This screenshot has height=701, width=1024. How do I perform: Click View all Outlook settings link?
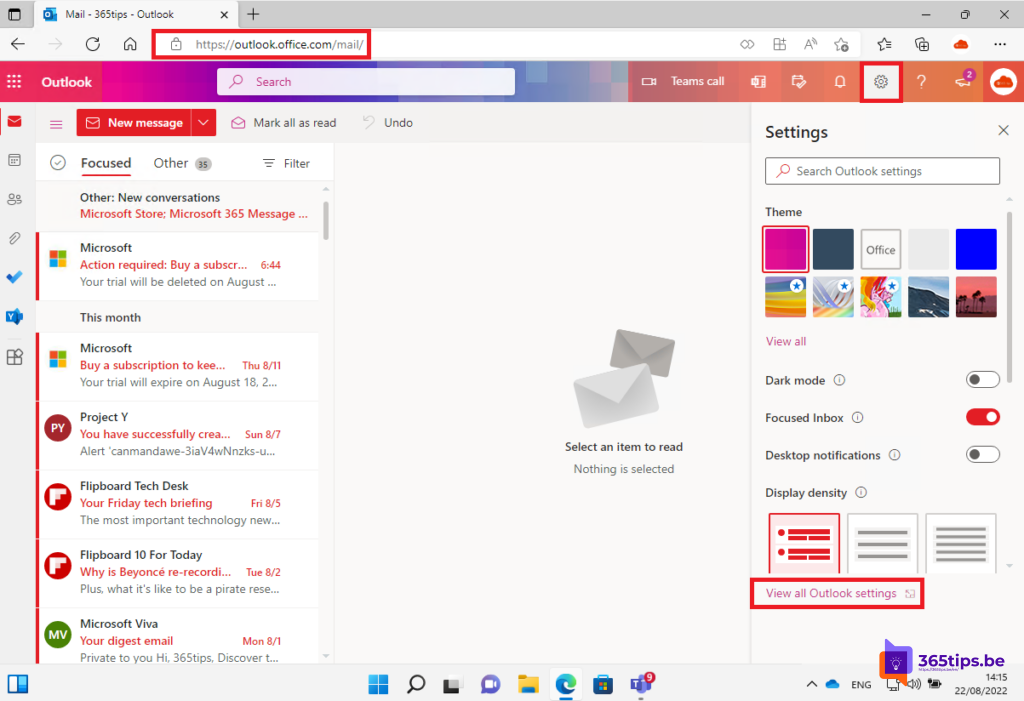click(831, 593)
